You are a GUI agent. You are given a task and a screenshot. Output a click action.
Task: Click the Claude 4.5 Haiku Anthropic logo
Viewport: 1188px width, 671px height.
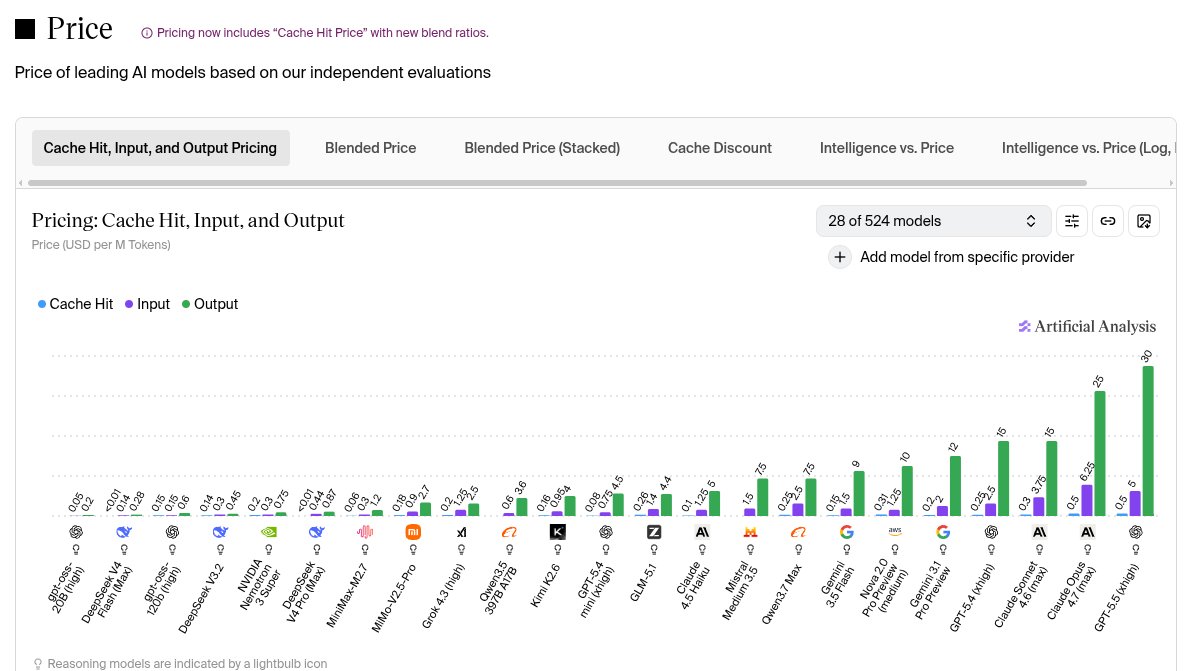[x=702, y=532]
